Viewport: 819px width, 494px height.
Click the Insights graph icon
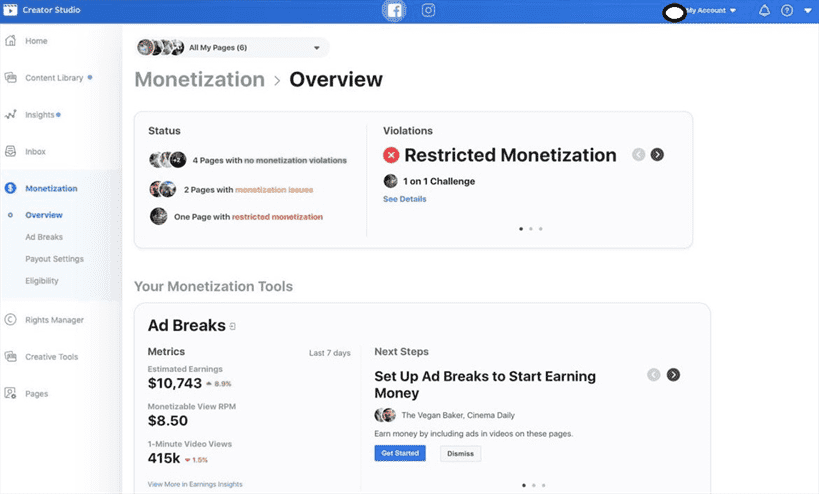pyautogui.click(x=10, y=114)
